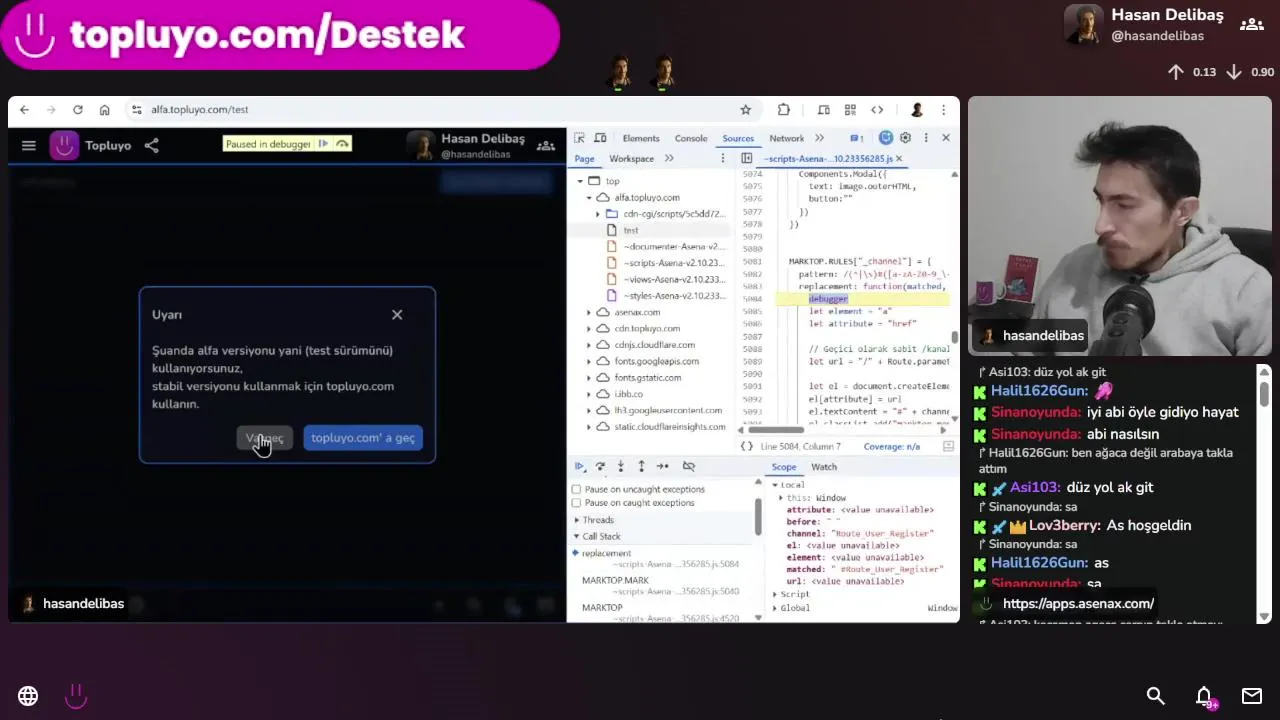Open notifications bell
The image size is (1280, 720).
(1204, 696)
